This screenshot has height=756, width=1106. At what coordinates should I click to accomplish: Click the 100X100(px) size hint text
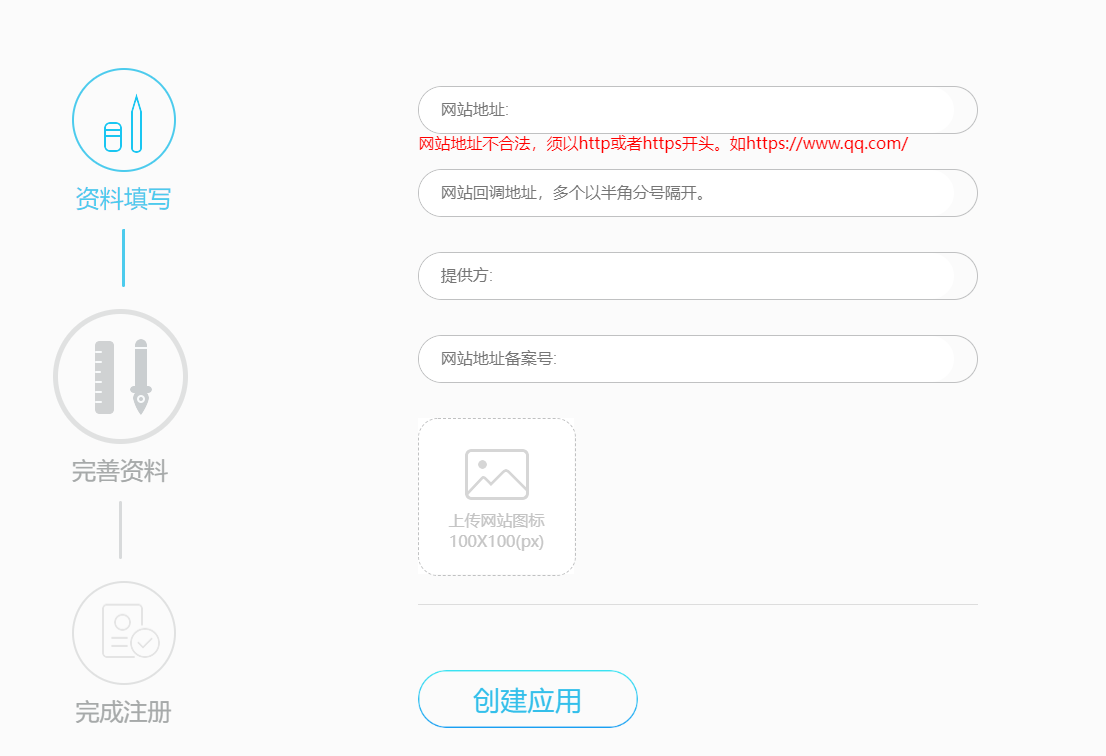(496, 541)
